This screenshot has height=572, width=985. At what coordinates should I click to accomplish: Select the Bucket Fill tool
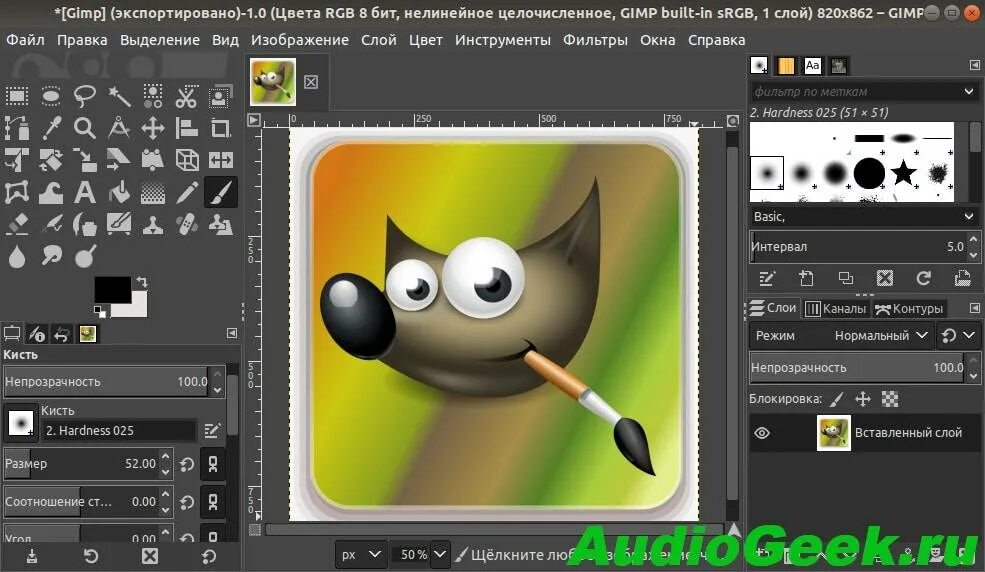tap(119, 192)
